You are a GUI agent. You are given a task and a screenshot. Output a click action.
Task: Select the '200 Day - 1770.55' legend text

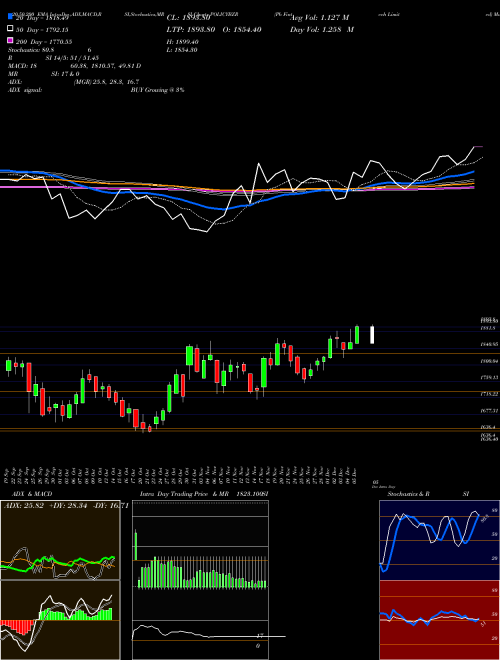coord(44,42)
